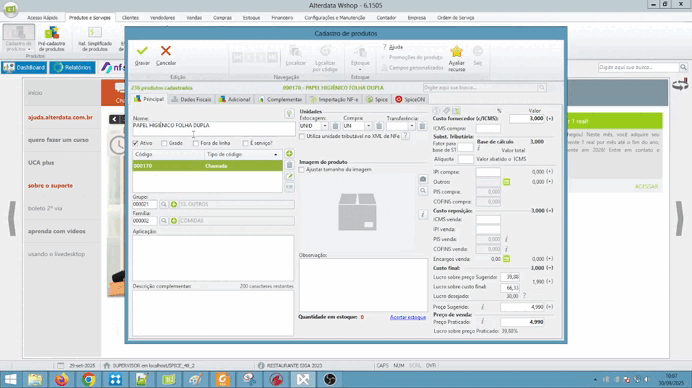Click the Observação text area
This screenshot has width=692, height=388.
363,285
